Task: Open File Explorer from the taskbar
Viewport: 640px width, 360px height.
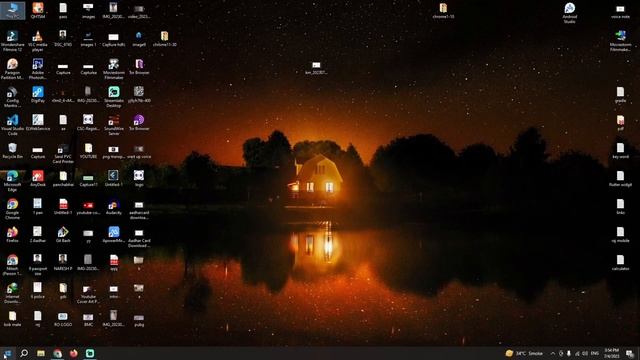Action: (x=41, y=353)
